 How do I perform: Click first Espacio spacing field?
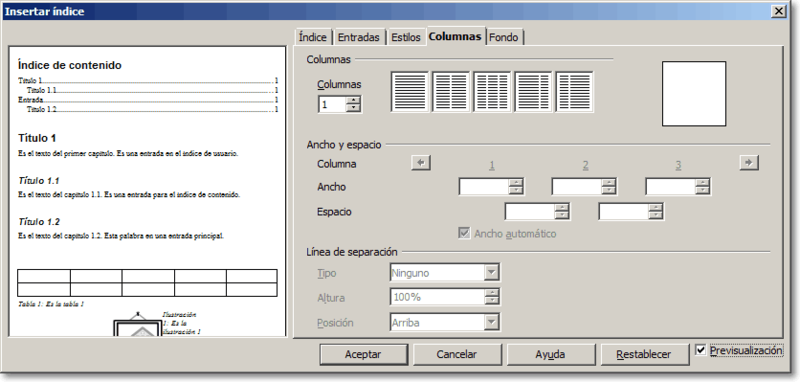pyautogui.click(x=530, y=211)
